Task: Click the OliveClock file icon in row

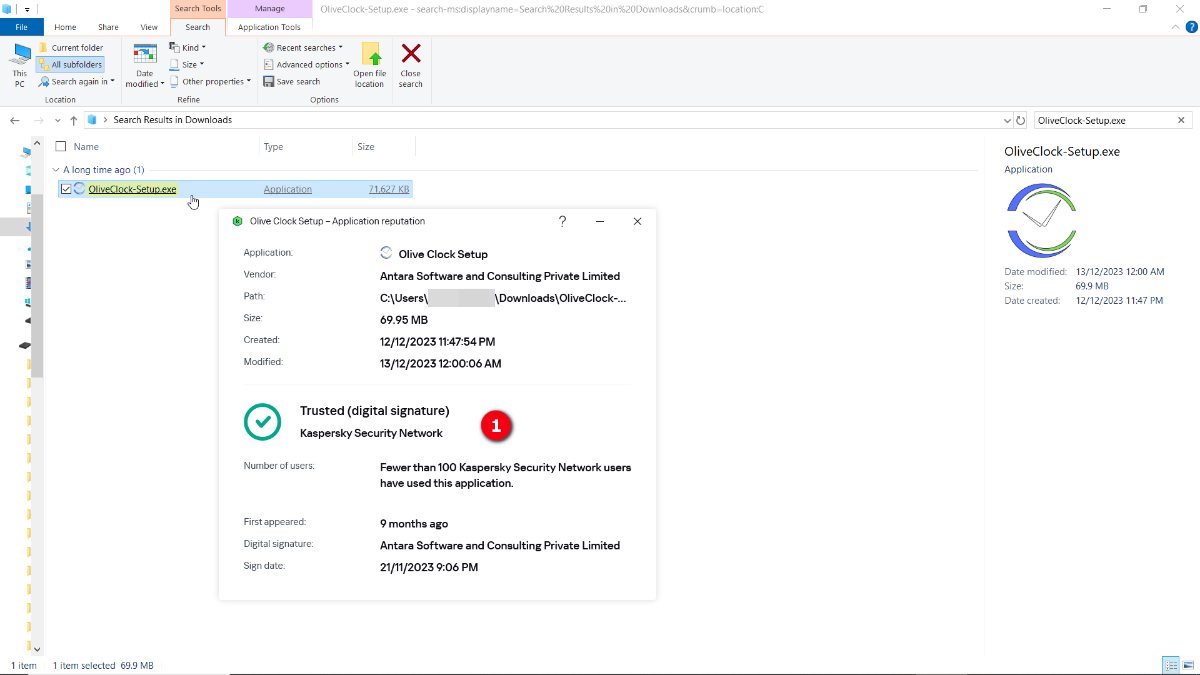Action: point(80,189)
